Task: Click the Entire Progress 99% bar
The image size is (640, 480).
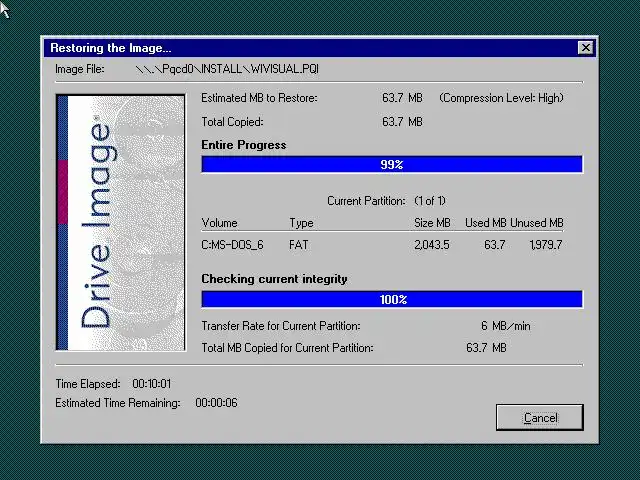Action: (392, 164)
